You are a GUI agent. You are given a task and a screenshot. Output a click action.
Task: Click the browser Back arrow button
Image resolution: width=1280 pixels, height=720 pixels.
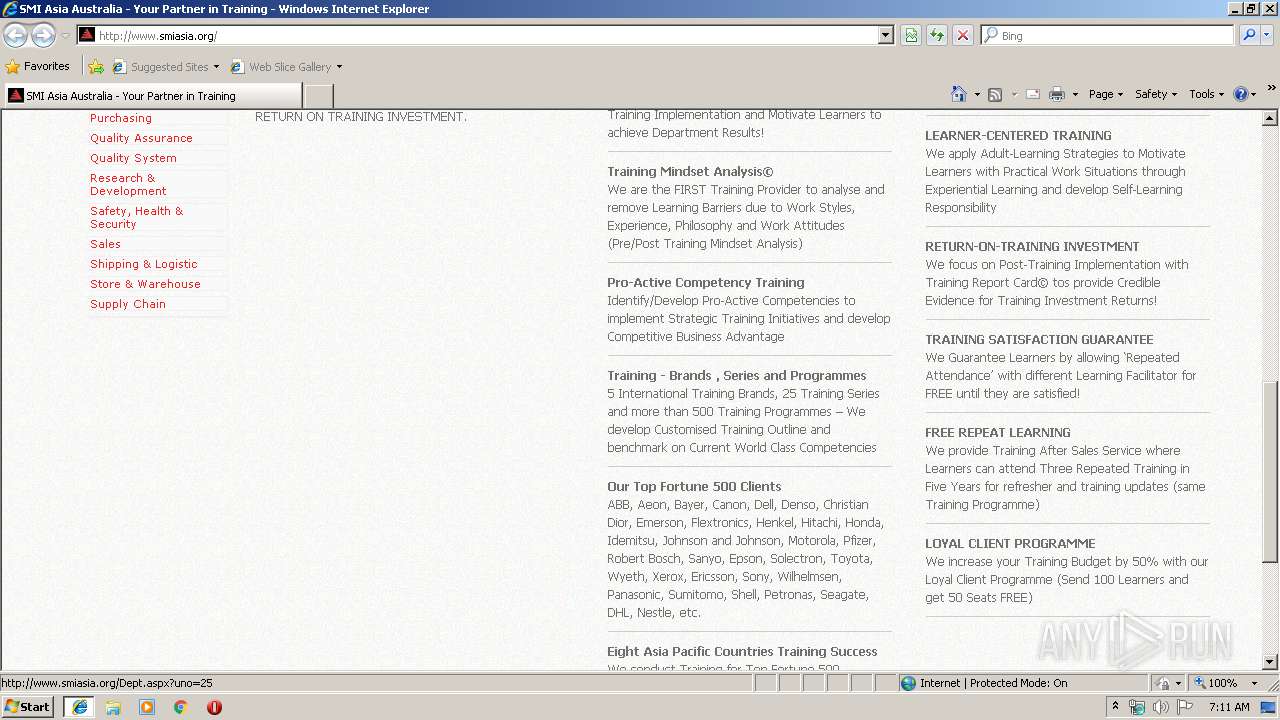[15, 35]
